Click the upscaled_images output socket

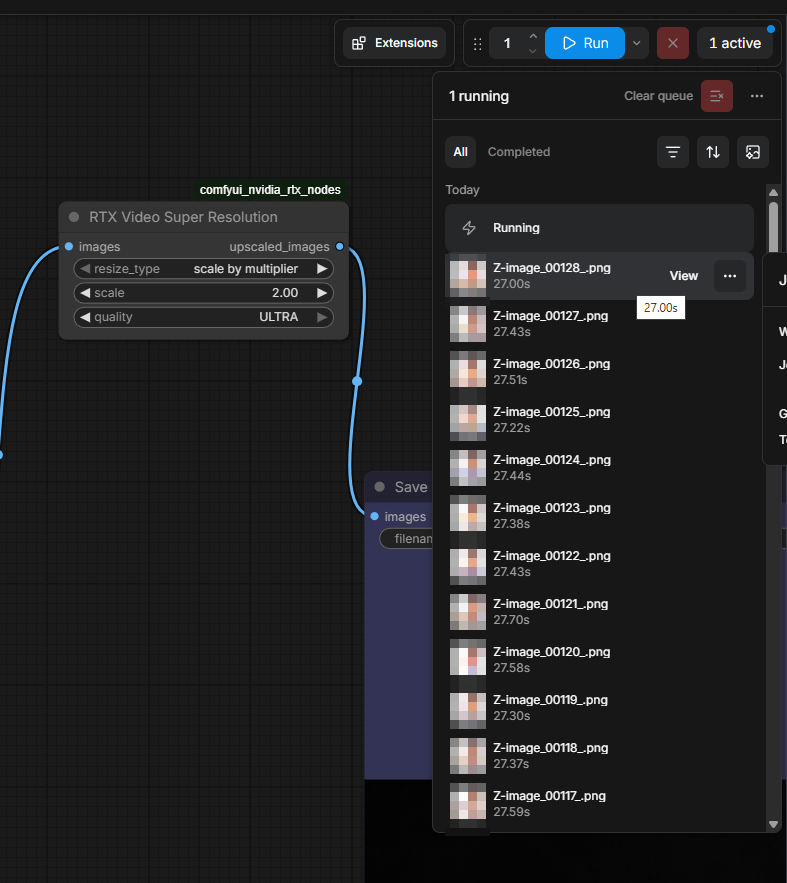click(x=339, y=246)
